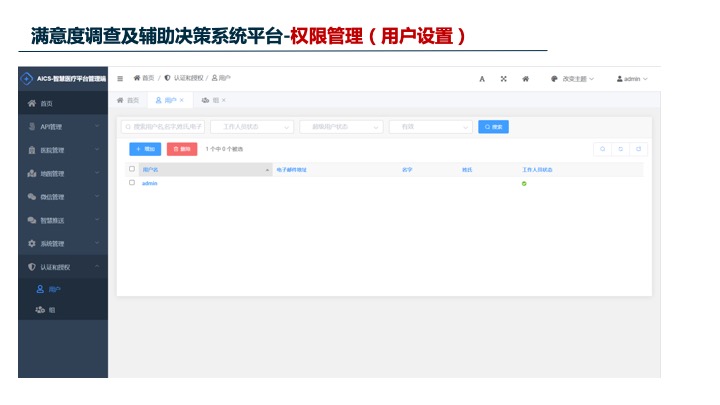
Task: Click the blue 搜索 button
Action: [x=493, y=127]
